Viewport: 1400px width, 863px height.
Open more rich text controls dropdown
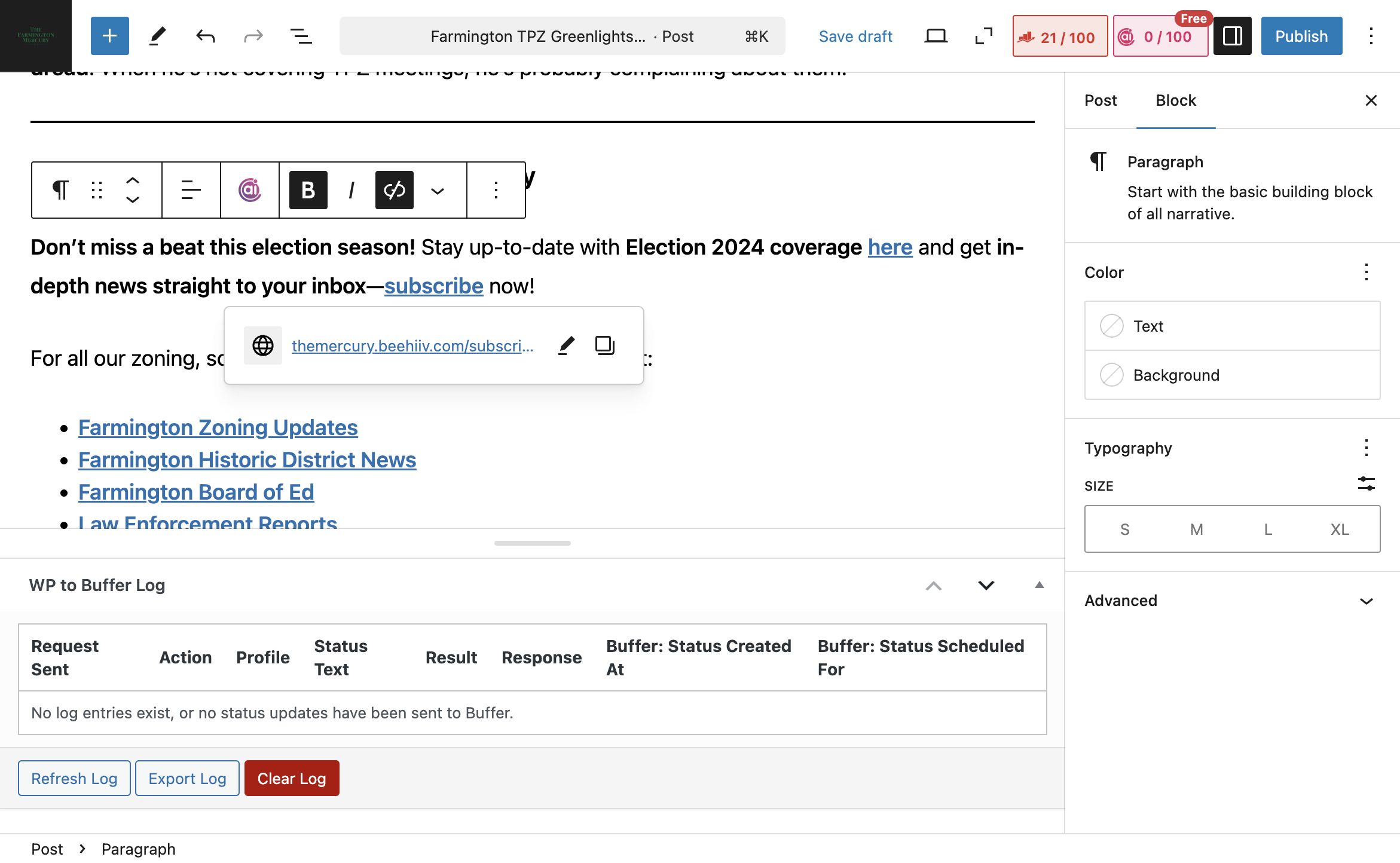point(438,190)
